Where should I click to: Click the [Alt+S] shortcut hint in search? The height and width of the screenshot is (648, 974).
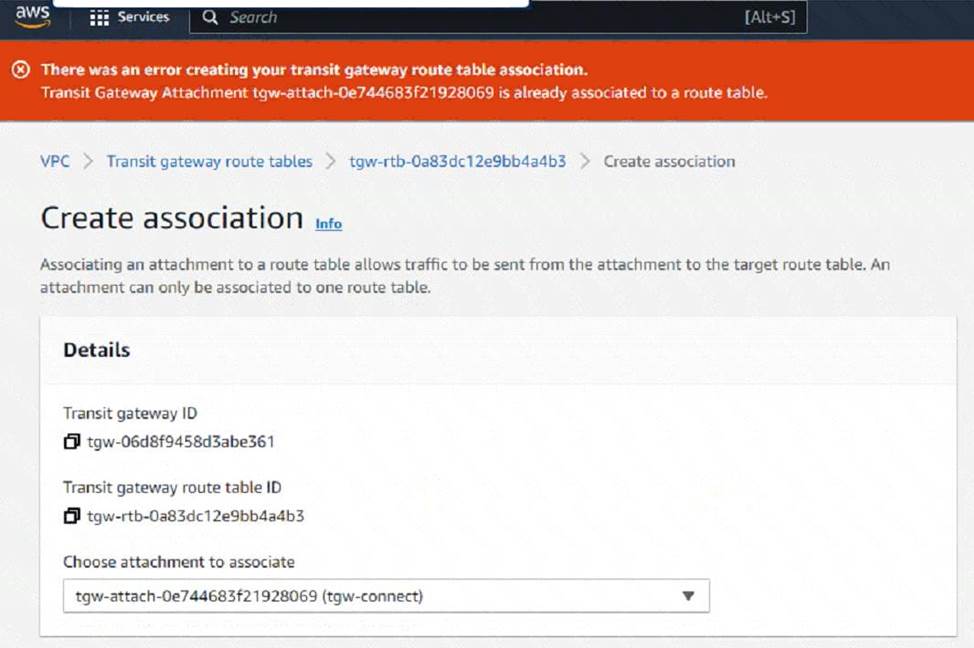770,17
